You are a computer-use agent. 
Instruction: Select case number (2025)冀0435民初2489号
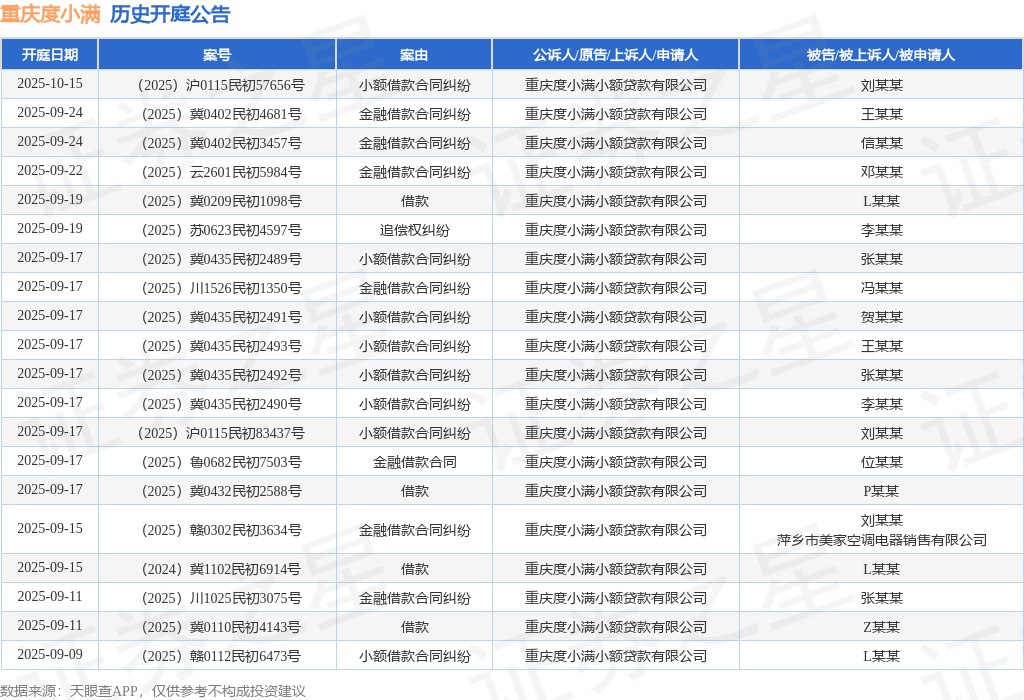click(x=220, y=259)
